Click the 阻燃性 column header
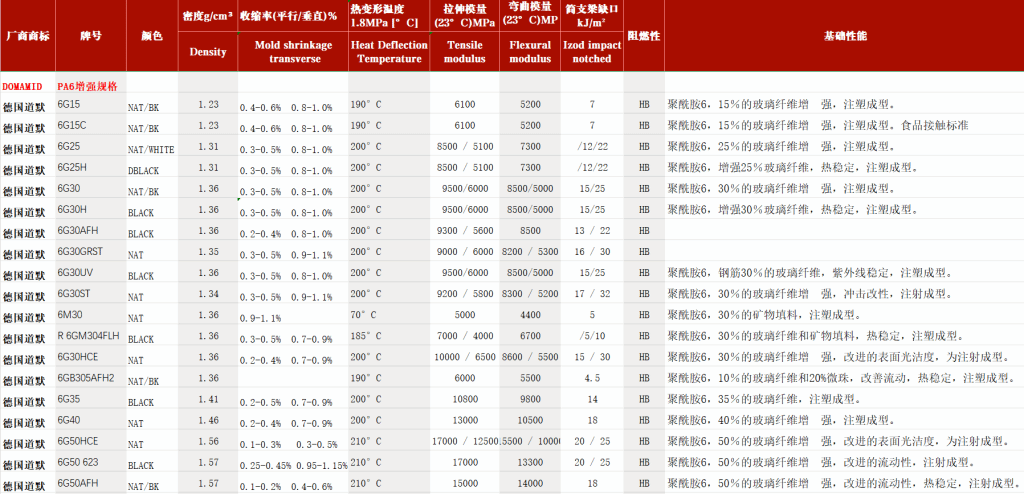The image size is (1024, 494). 643,36
